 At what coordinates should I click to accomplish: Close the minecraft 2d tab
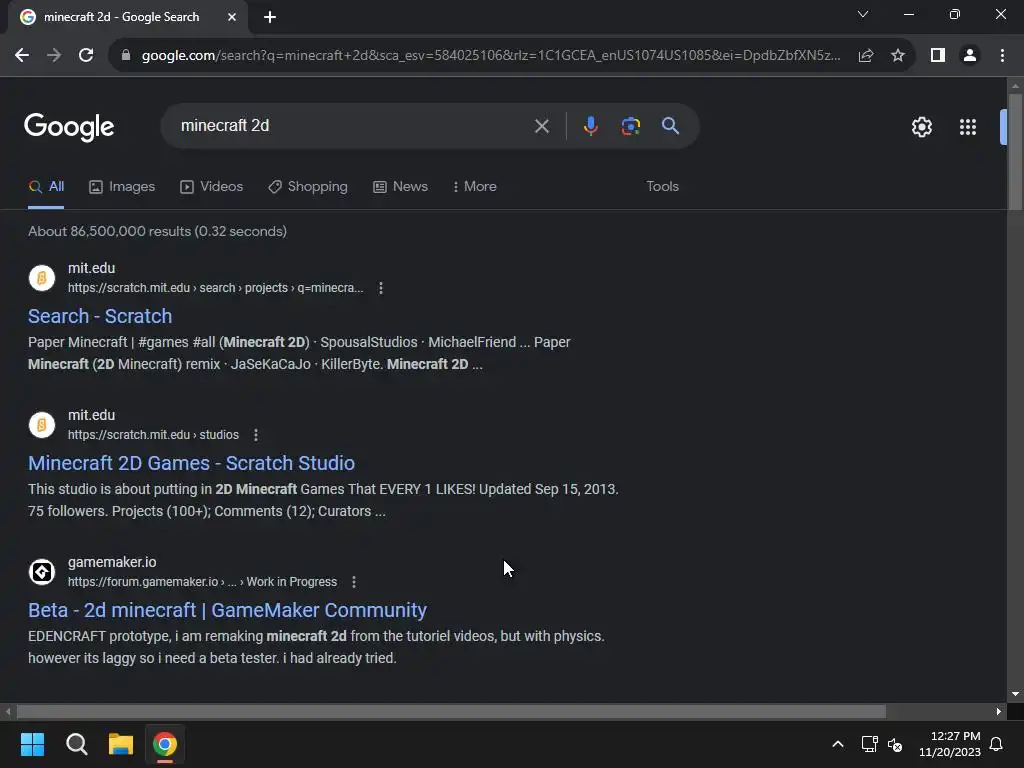point(232,17)
